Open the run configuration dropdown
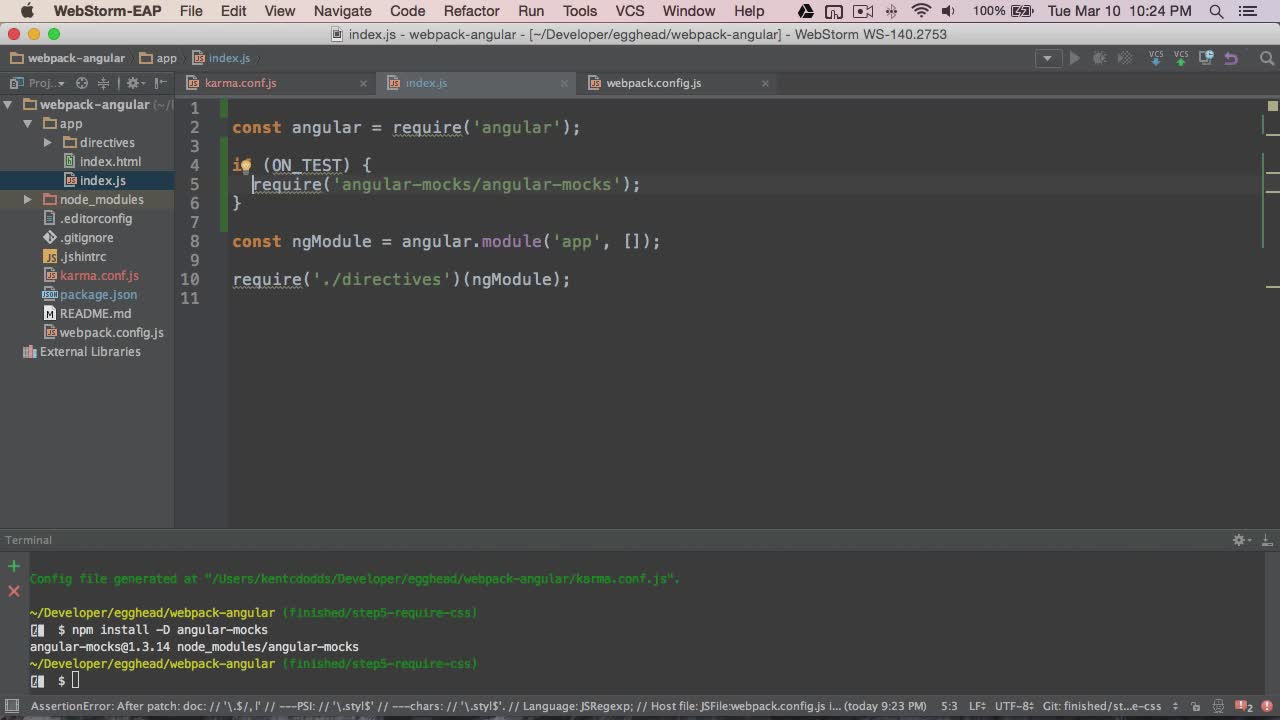 click(1048, 58)
